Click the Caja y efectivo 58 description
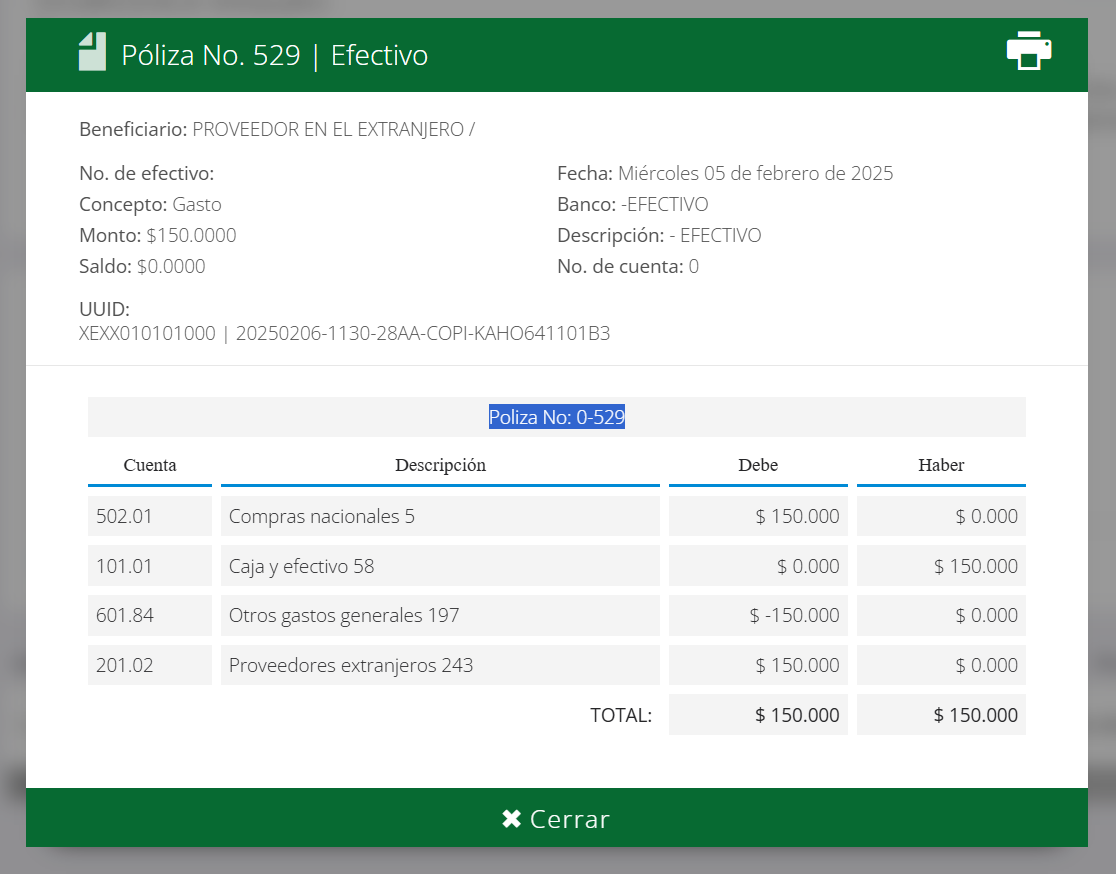This screenshot has width=1116, height=874. [x=440, y=566]
